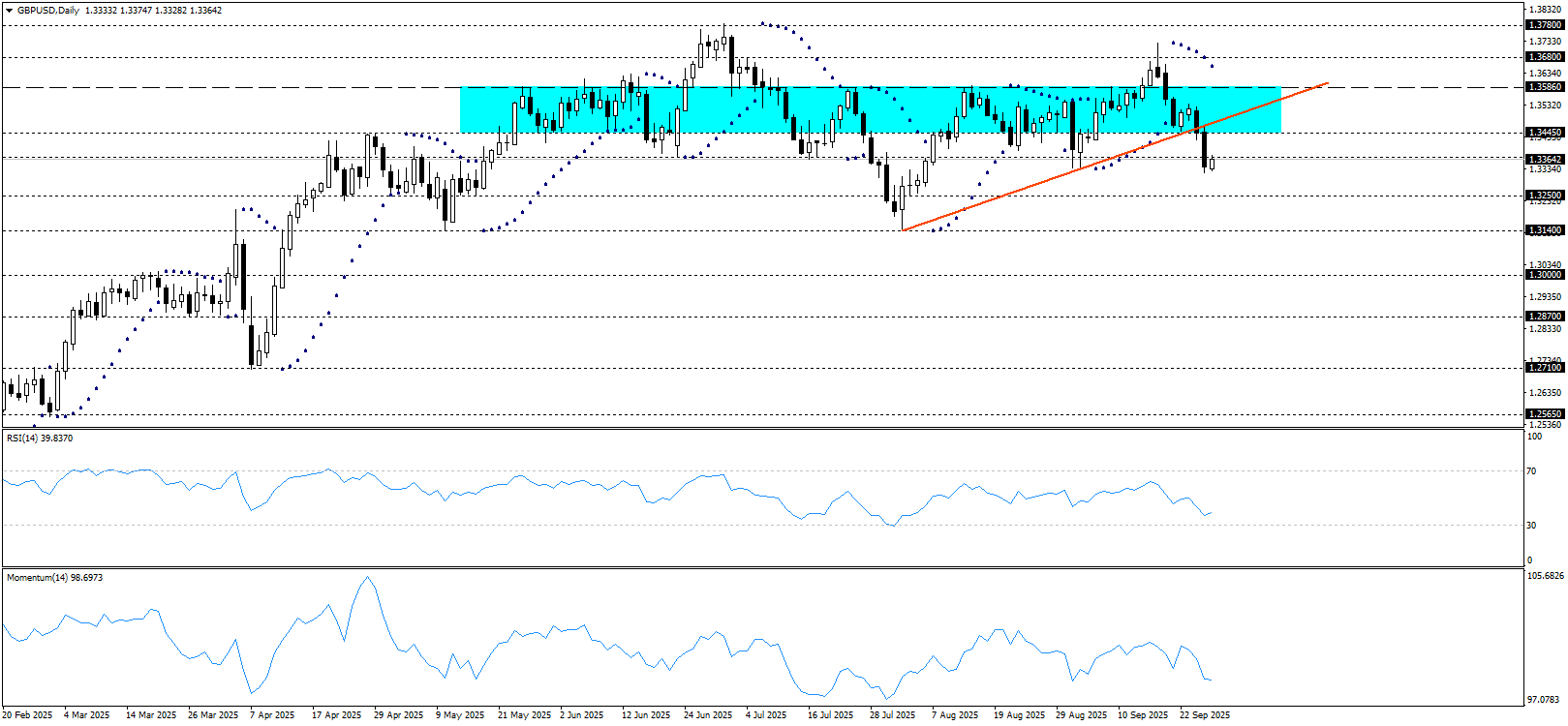The height and width of the screenshot is (726, 1568).
Task: Click the 28 Jul 2025 date label
Action: (x=893, y=715)
